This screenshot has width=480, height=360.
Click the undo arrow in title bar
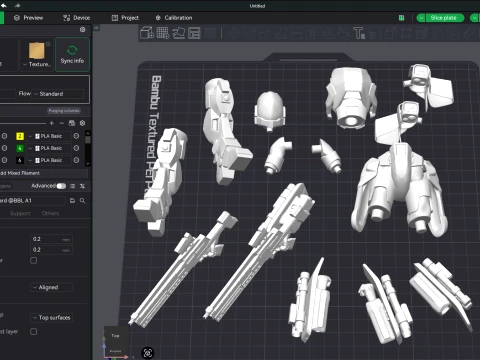4,5
